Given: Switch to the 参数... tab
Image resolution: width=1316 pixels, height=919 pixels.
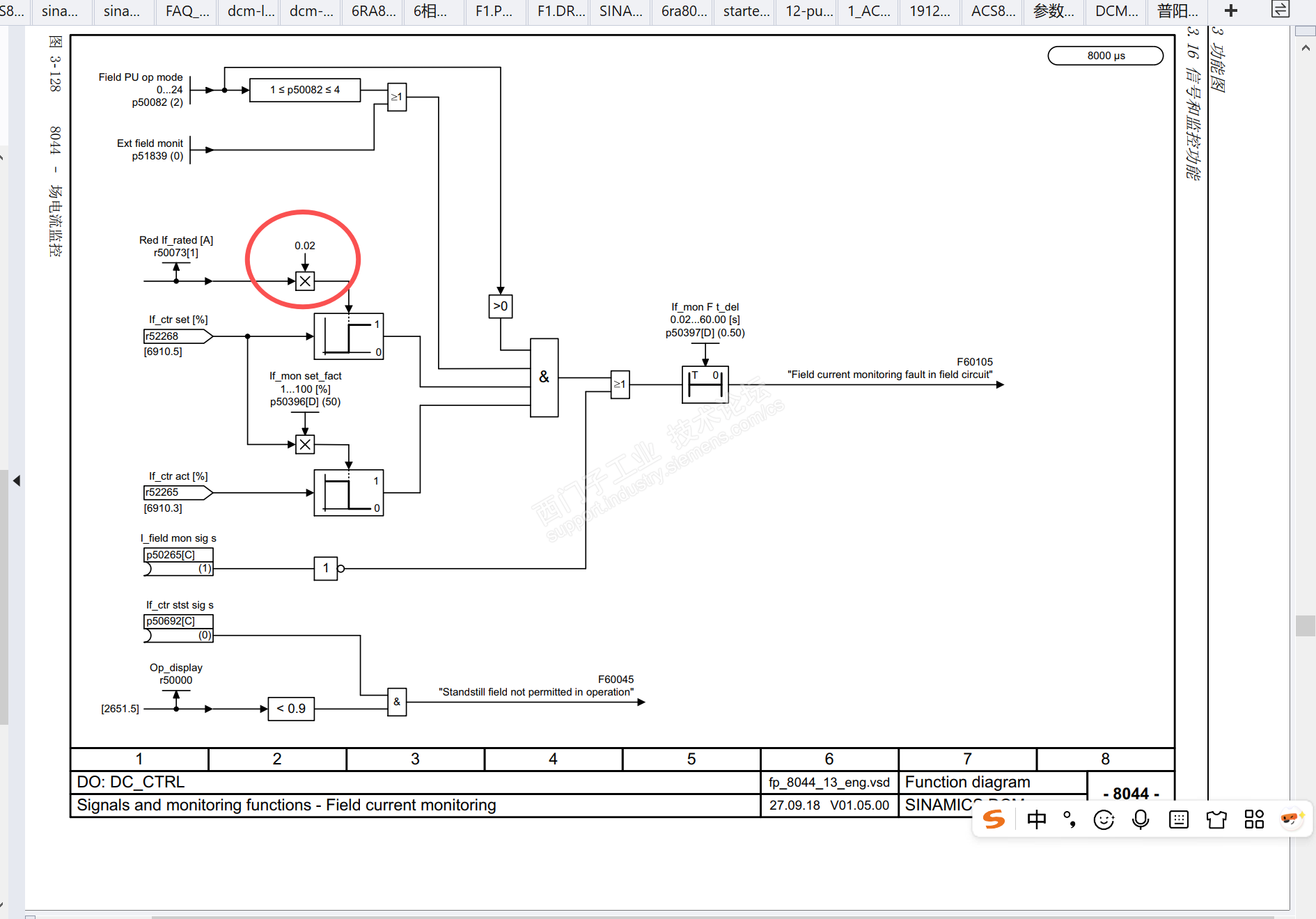Looking at the screenshot, I should [1053, 11].
